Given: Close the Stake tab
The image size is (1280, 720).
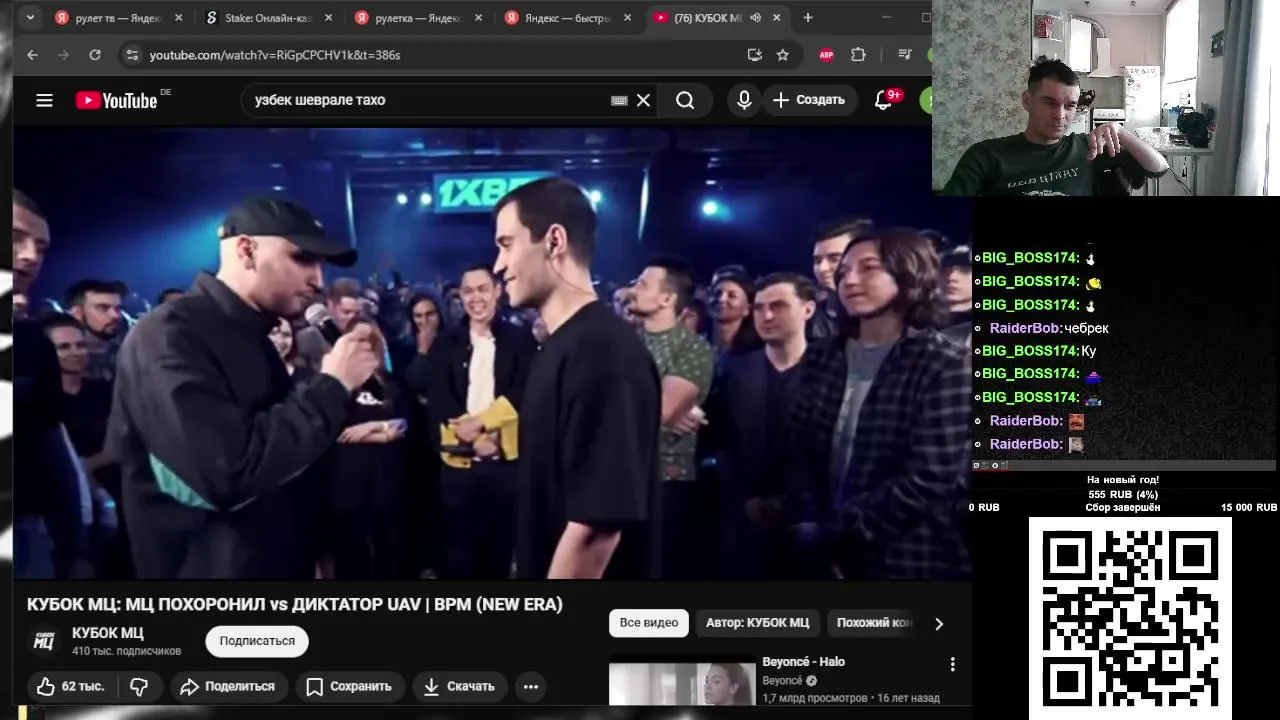Looking at the screenshot, I should click(x=328, y=18).
